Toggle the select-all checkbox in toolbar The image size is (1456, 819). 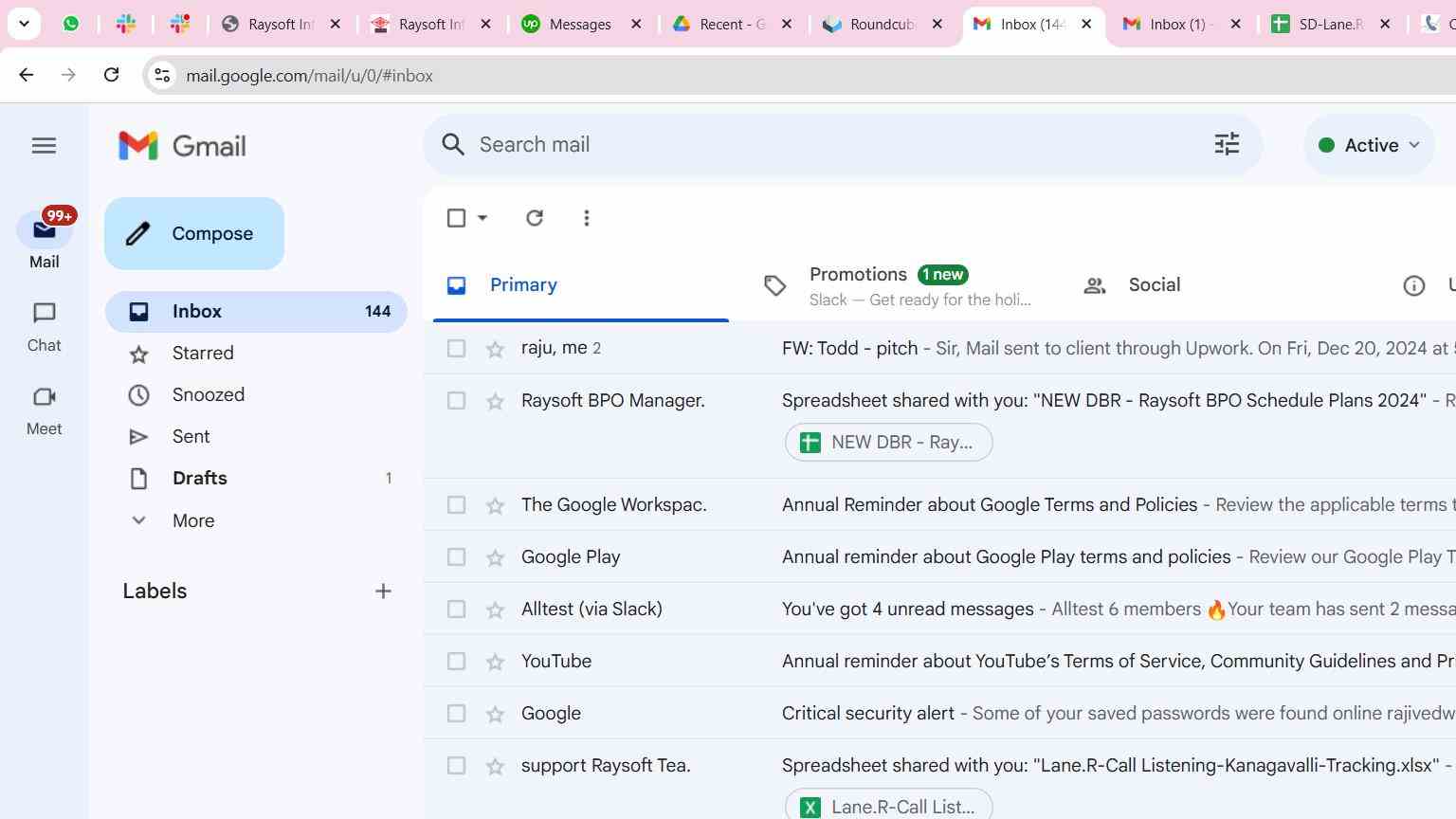(456, 218)
